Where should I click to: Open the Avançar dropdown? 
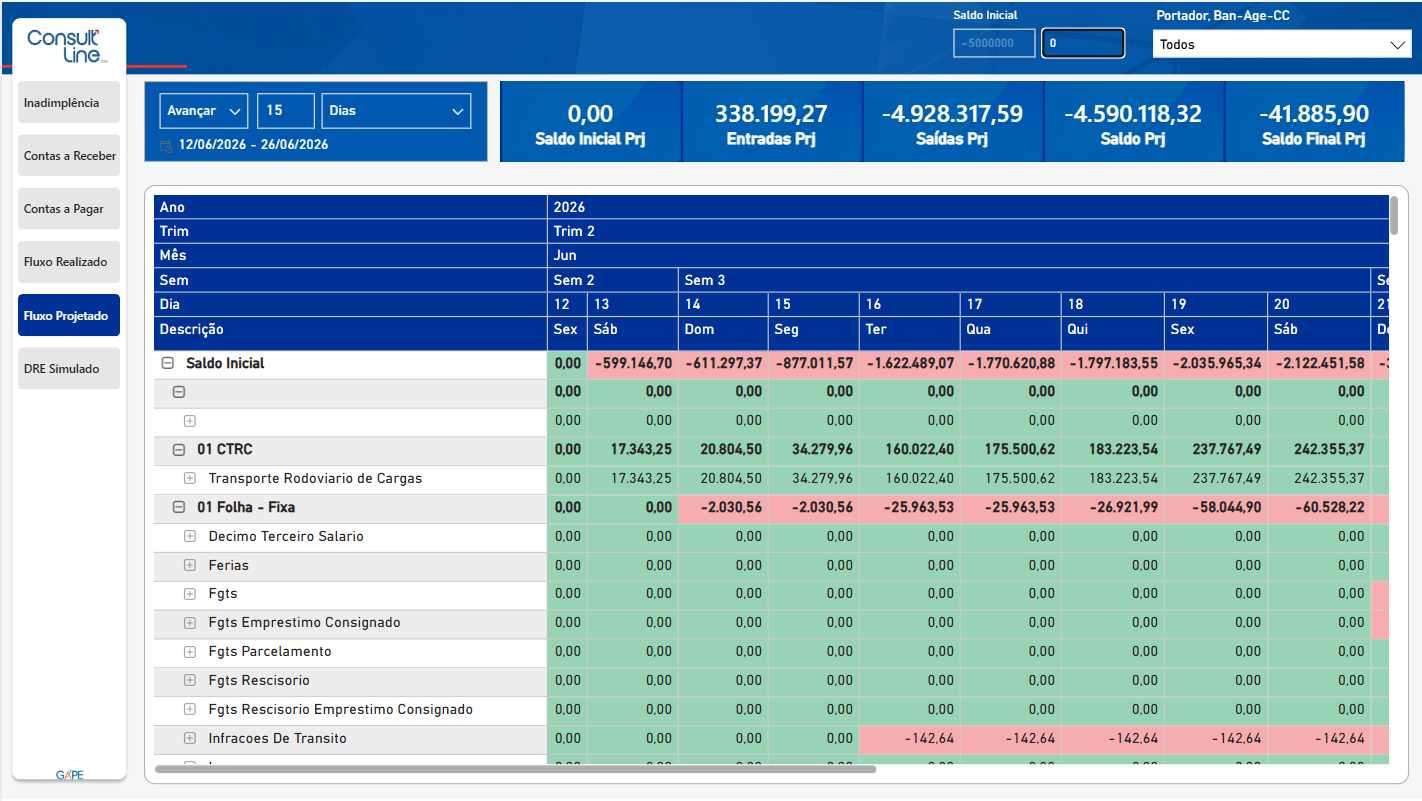point(204,111)
